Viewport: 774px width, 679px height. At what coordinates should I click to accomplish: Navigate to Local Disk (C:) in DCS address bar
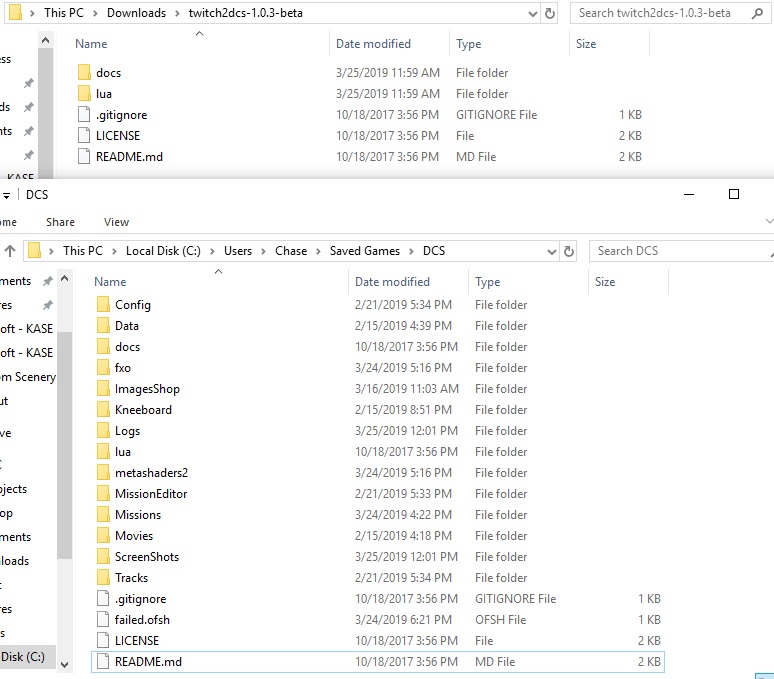[x=163, y=251]
